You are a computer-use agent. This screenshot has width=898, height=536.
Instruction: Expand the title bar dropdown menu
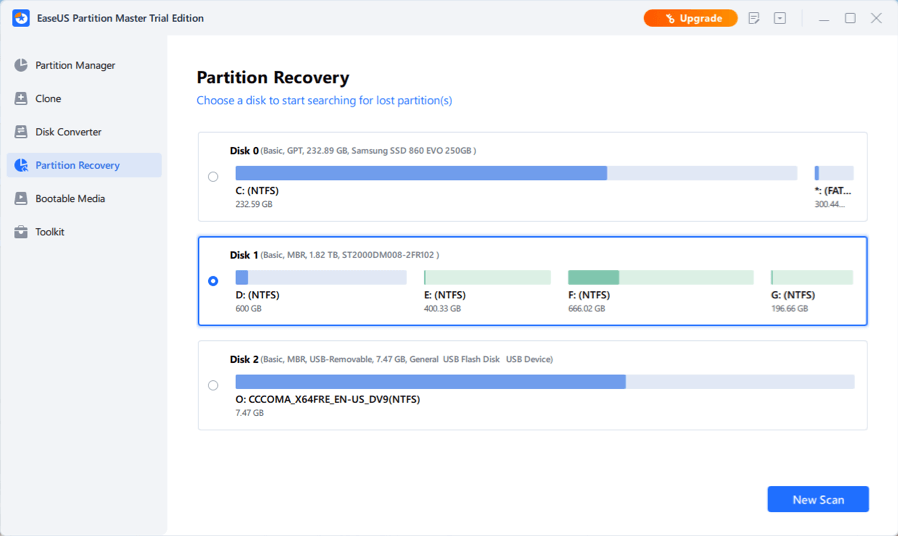[x=780, y=18]
